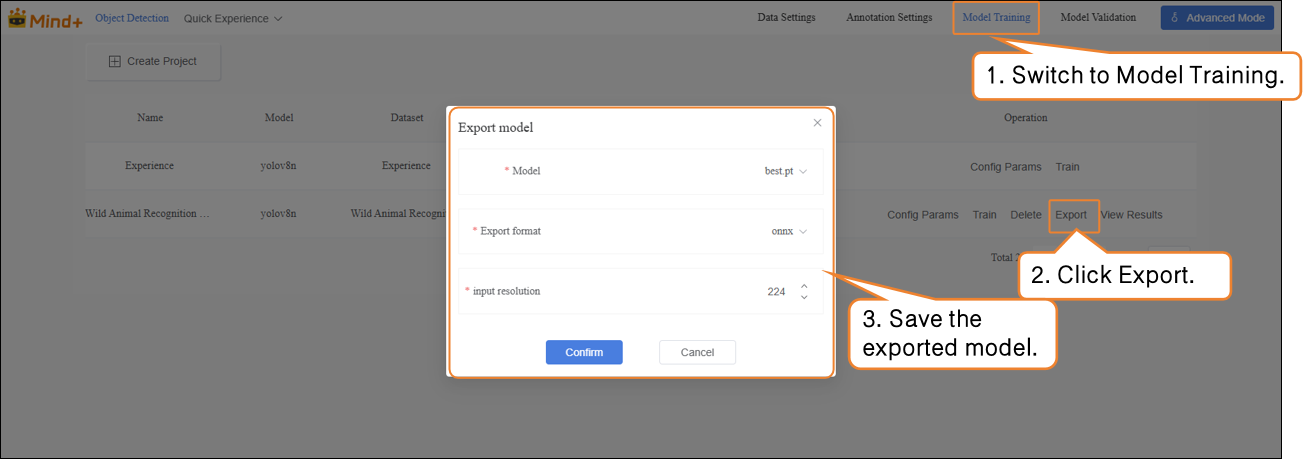Click the Create Project plus icon

[x=115, y=62]
